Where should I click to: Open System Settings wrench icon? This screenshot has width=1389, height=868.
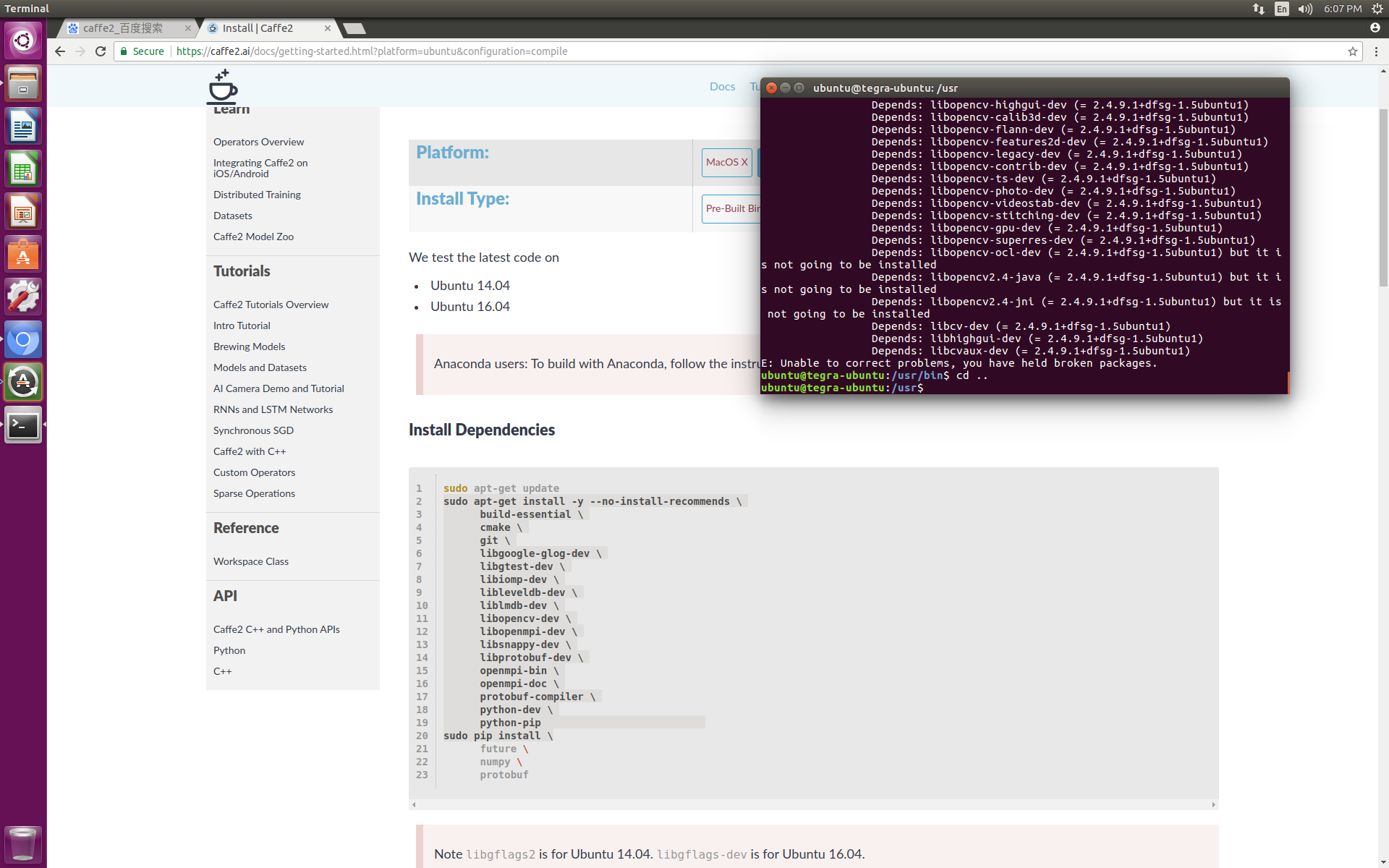pos(23,297)
